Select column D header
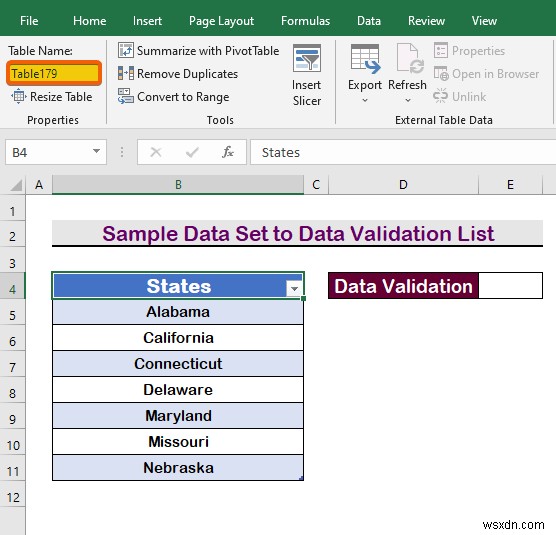Image resolution: width=556 pixels, height=535 pixels. (403, 185)
